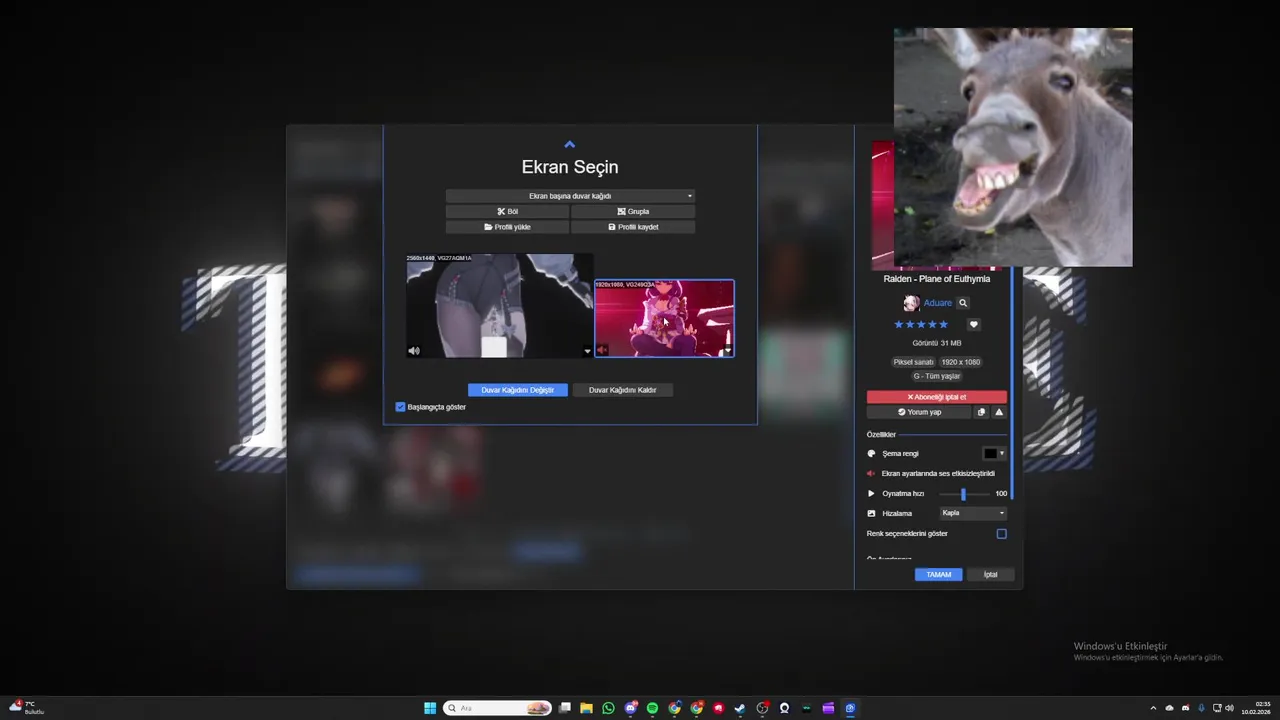1280x720 pixels.
Task: Click Profili yükle button
Action: point(507,227)
